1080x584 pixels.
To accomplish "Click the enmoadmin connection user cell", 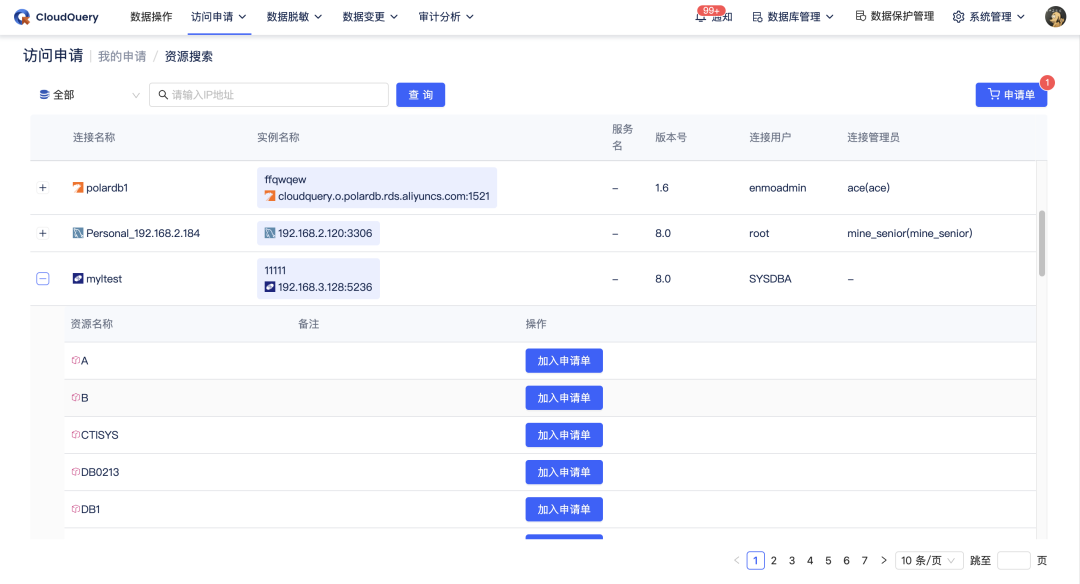I will coord(778,187).
